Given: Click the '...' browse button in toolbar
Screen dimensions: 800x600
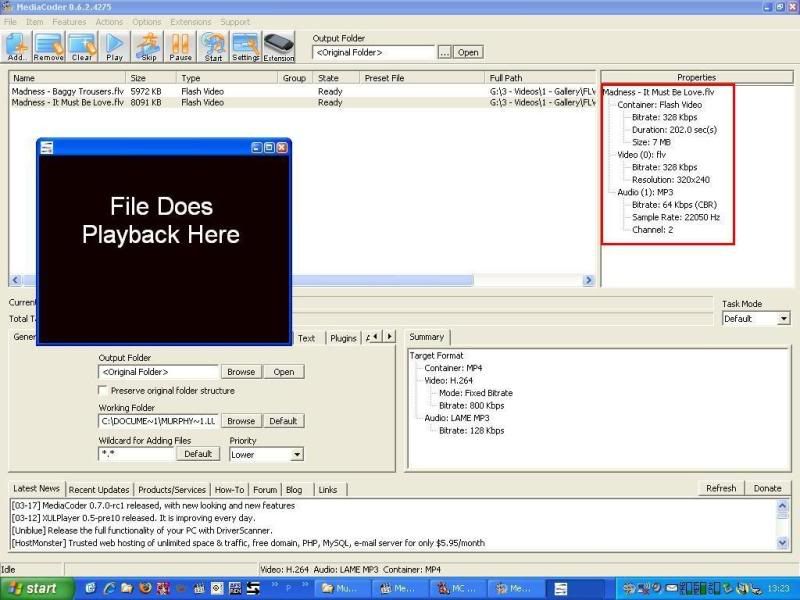Looking at the screenshot, I should [x=444, y=52].
